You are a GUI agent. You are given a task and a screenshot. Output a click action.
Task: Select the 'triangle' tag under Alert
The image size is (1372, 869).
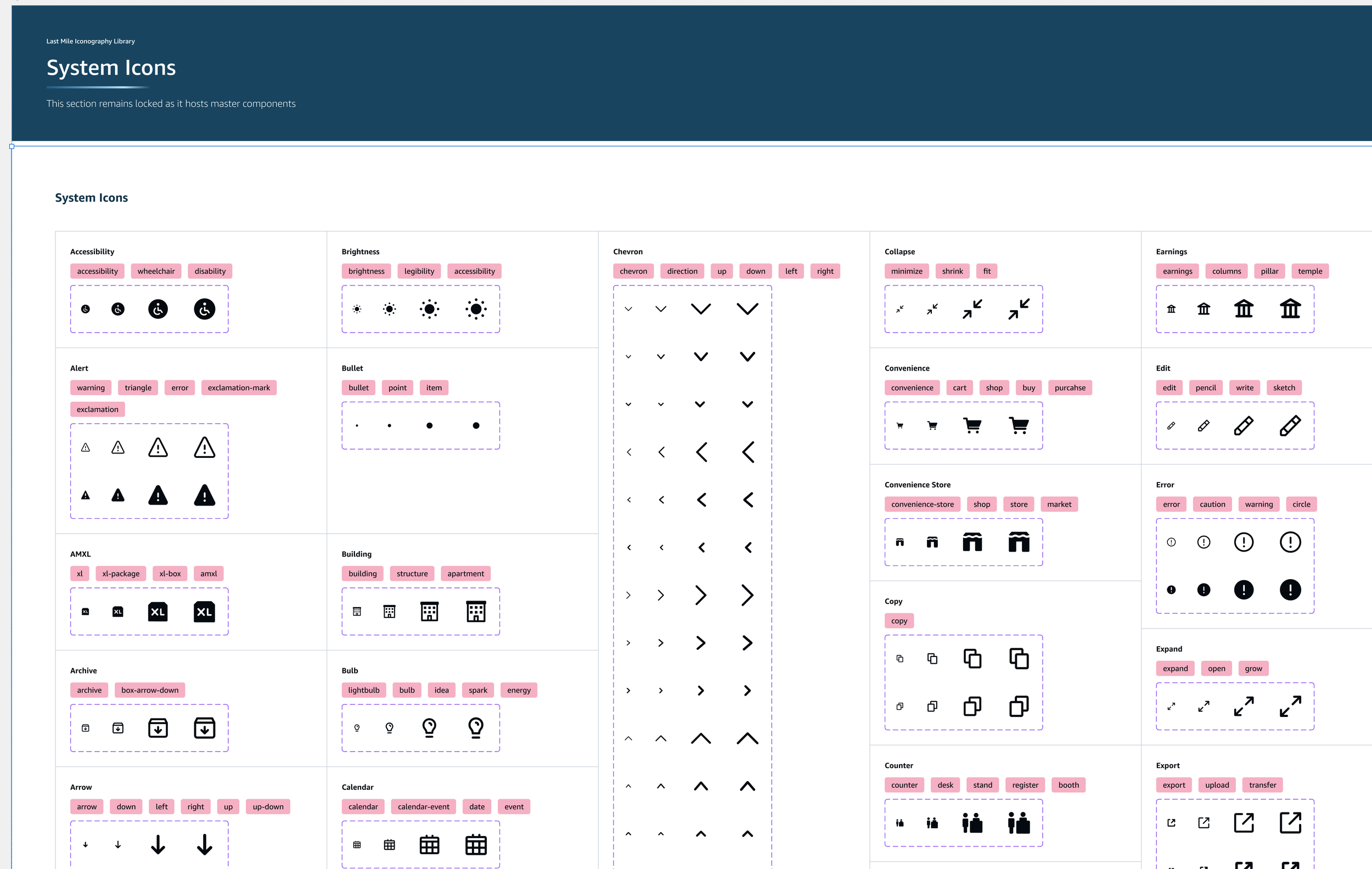[x=138, y=388]
